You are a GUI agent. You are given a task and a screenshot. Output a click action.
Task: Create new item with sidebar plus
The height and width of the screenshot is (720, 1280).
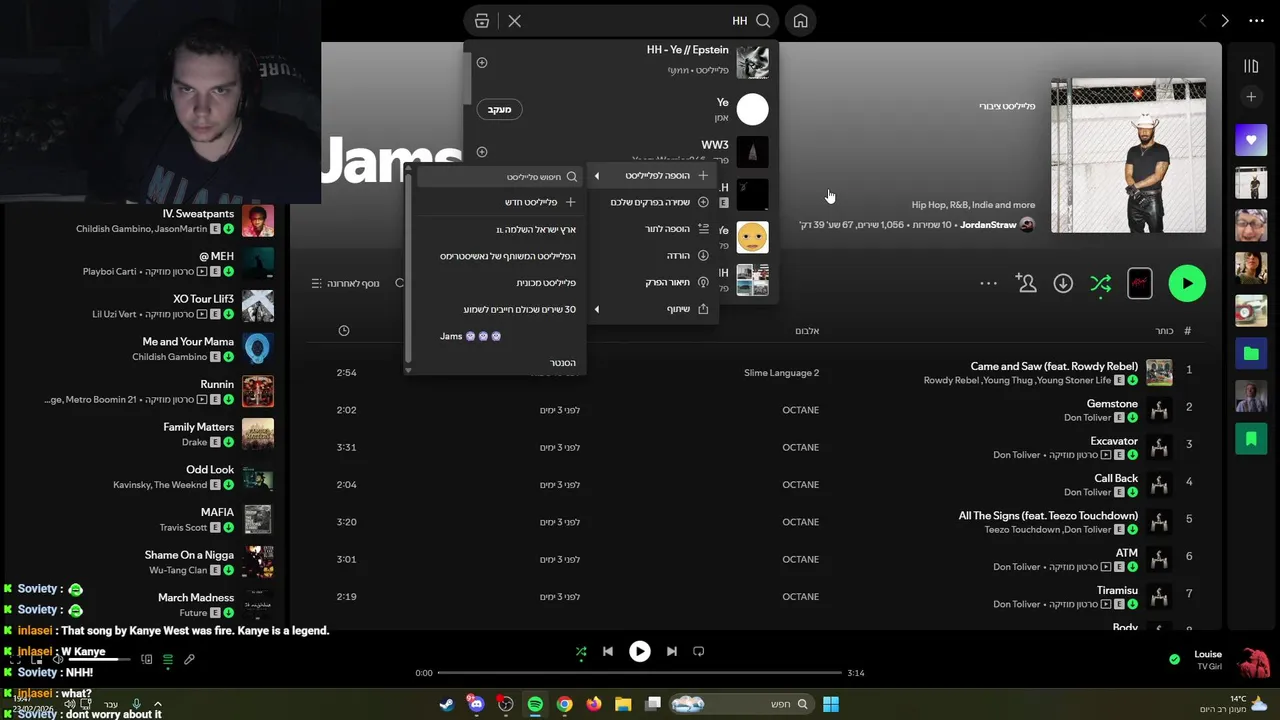point(1251,97)
